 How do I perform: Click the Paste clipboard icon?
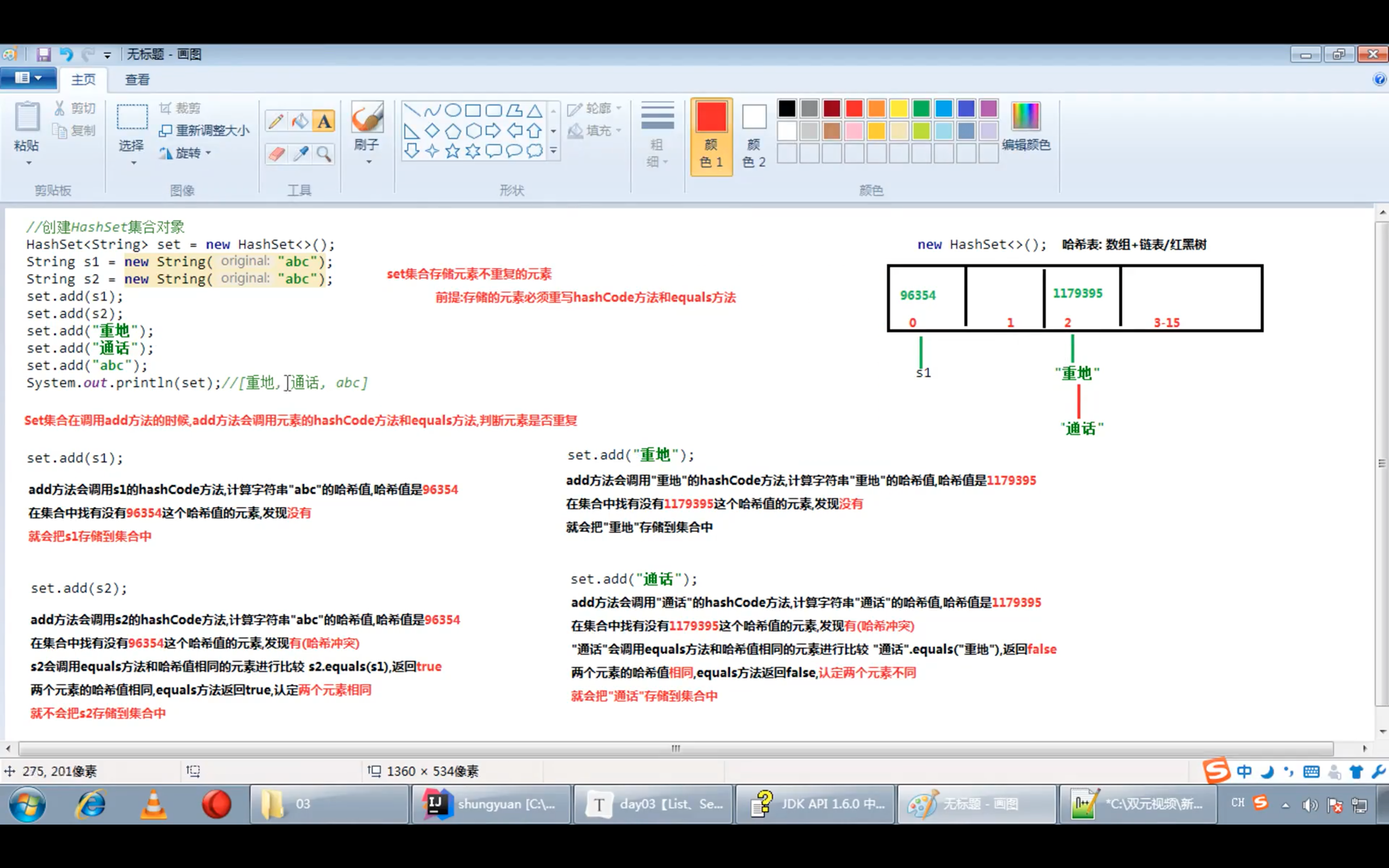pyautogui.click(x=27, y=117)
